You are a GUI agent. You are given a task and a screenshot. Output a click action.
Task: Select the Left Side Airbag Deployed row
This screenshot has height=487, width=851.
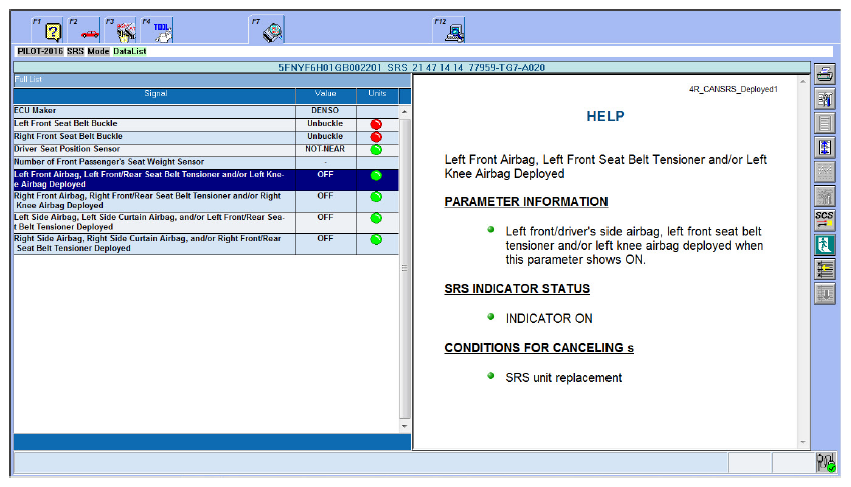(206, 222)
